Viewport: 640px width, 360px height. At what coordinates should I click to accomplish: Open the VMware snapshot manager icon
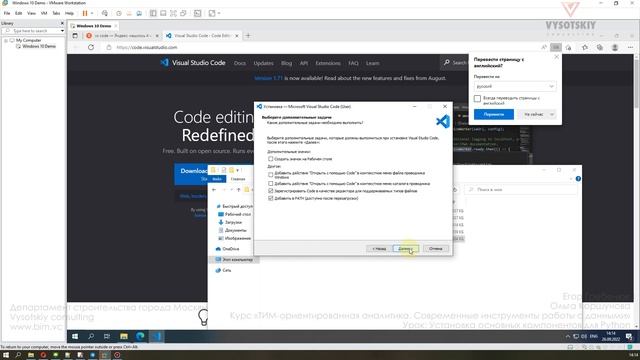[x=139, y=13]
